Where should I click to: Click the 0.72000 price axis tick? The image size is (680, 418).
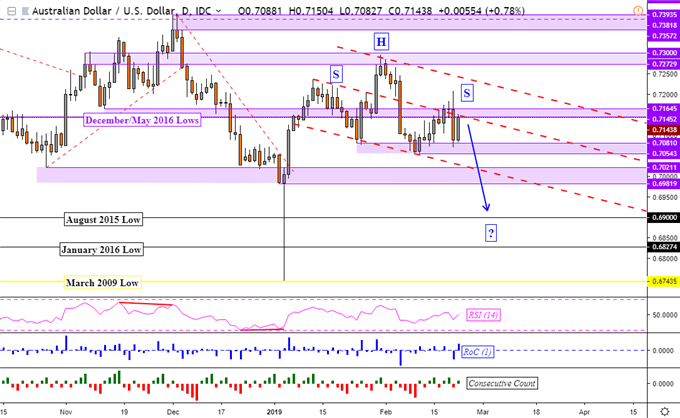pyautogui.click(x=664, y=95)
